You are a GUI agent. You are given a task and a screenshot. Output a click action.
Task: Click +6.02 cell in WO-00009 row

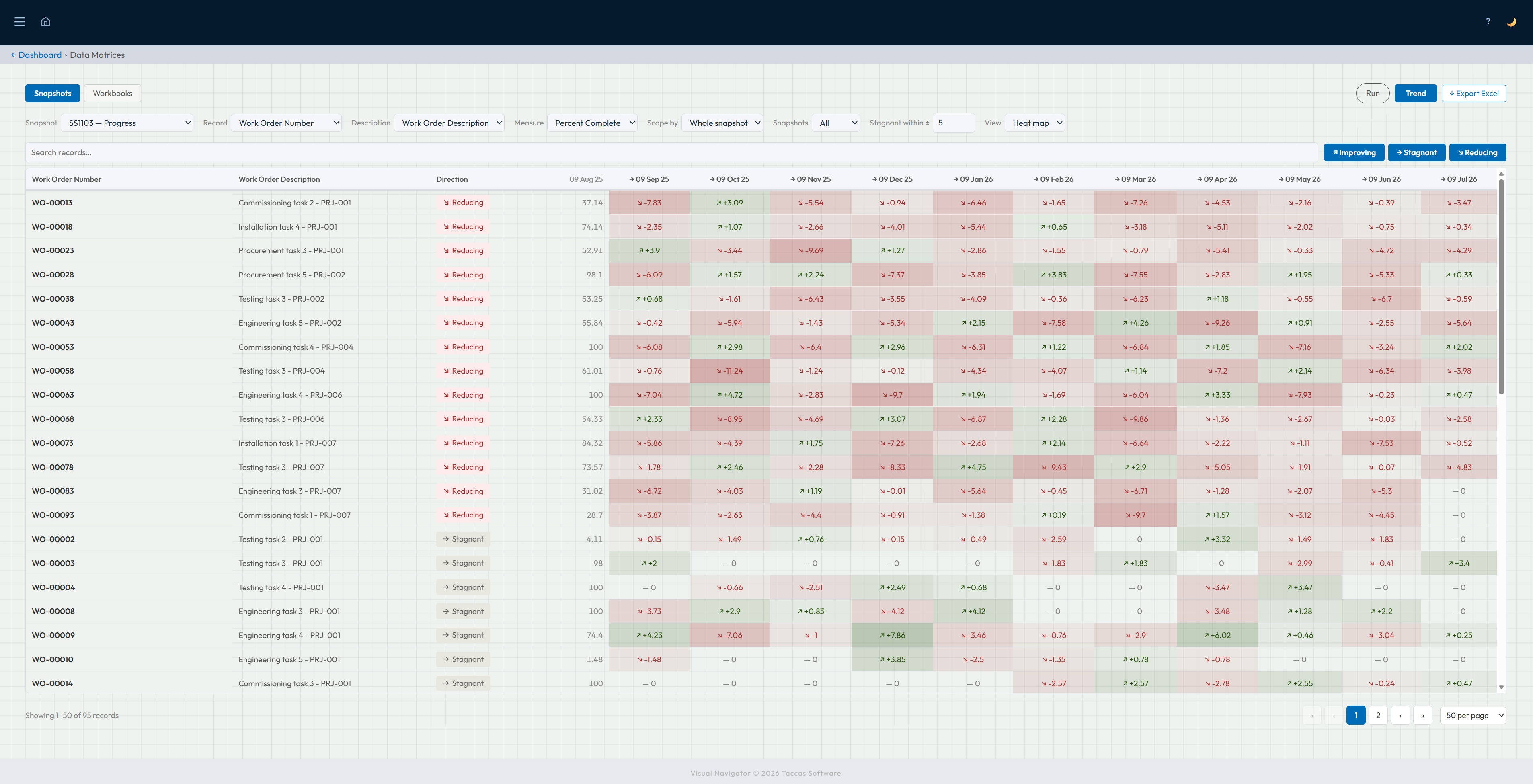[x=1217, y=635]
